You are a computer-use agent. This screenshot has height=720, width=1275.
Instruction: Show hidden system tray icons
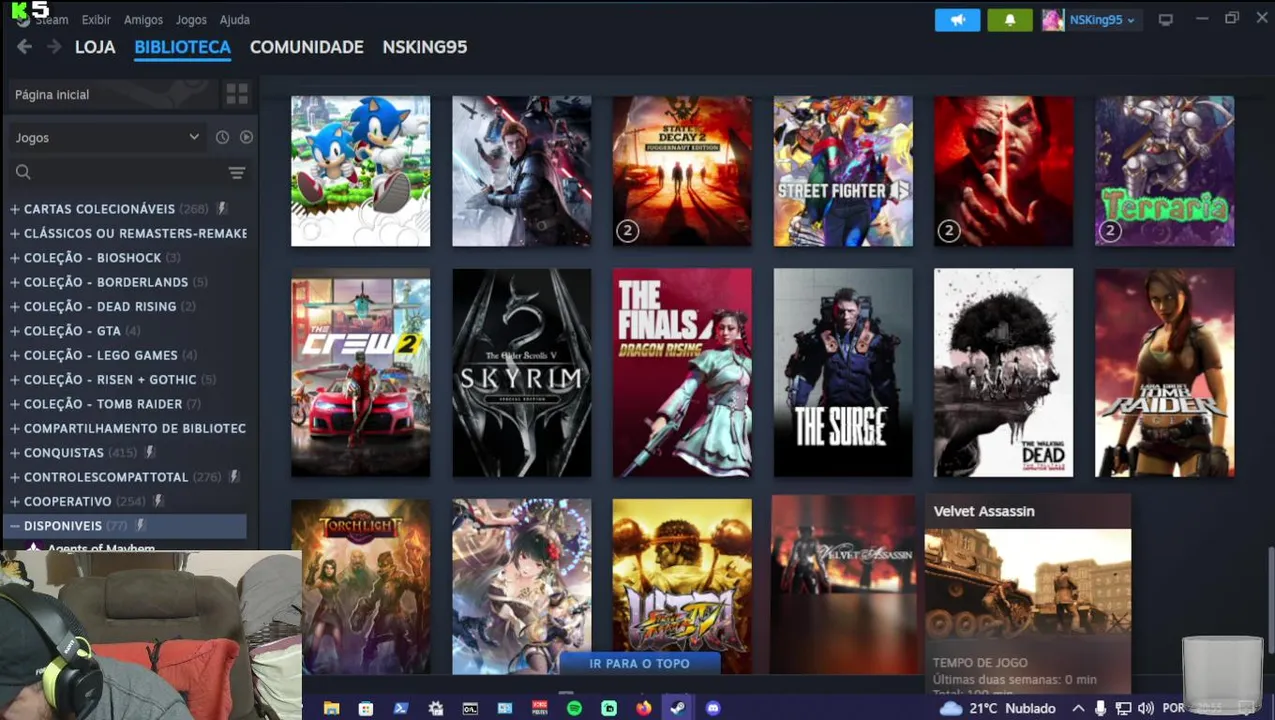tap(1078, 708)
